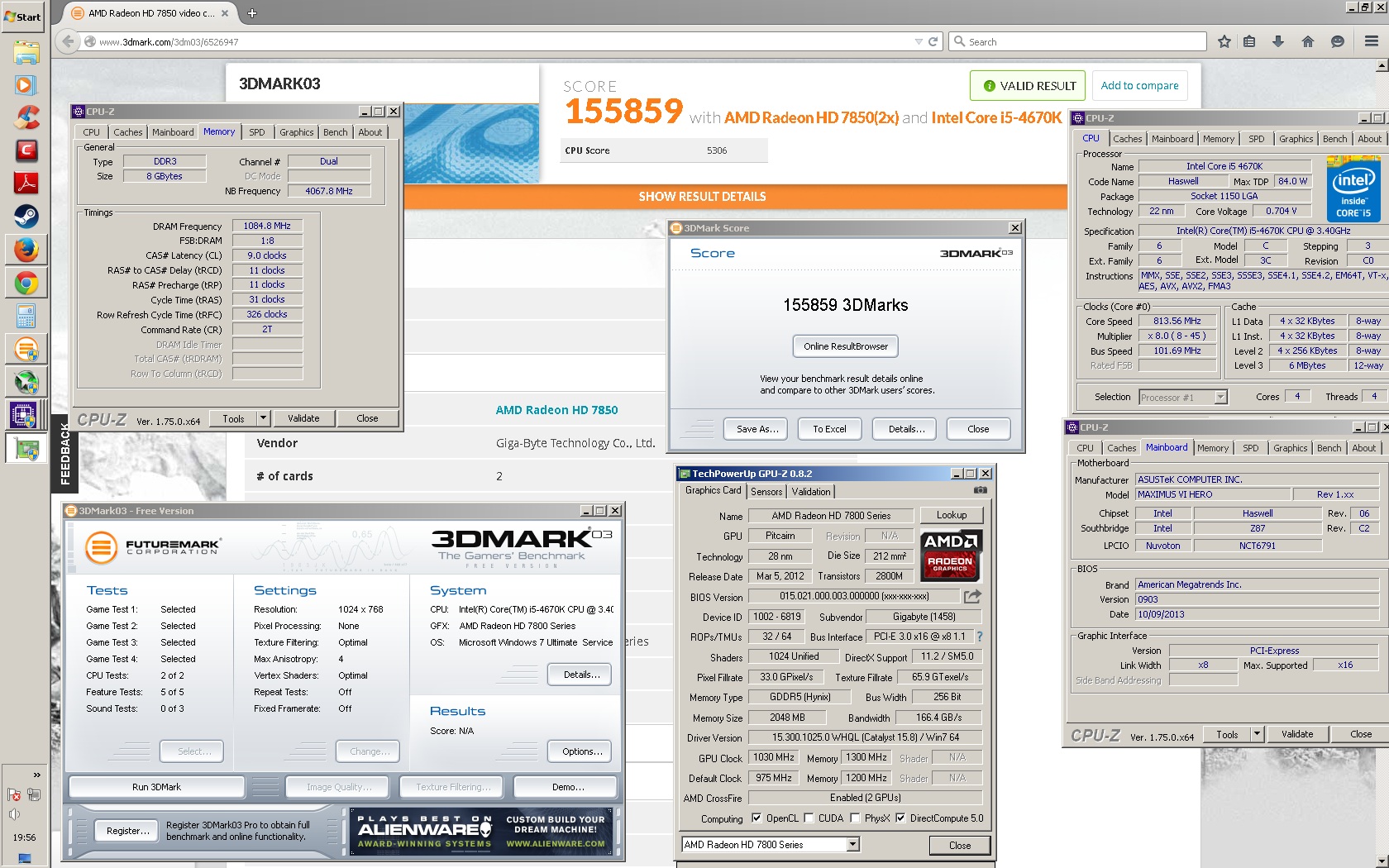The width and height of the screenshot is (1389, 868).
Task: Reload the 3dmark.com page
Action: tap(933, 41)
